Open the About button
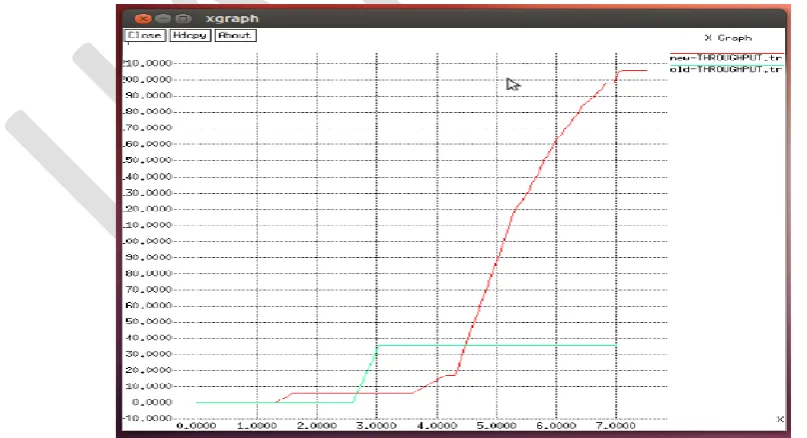 pyautogui.click(x=235, y=36)
